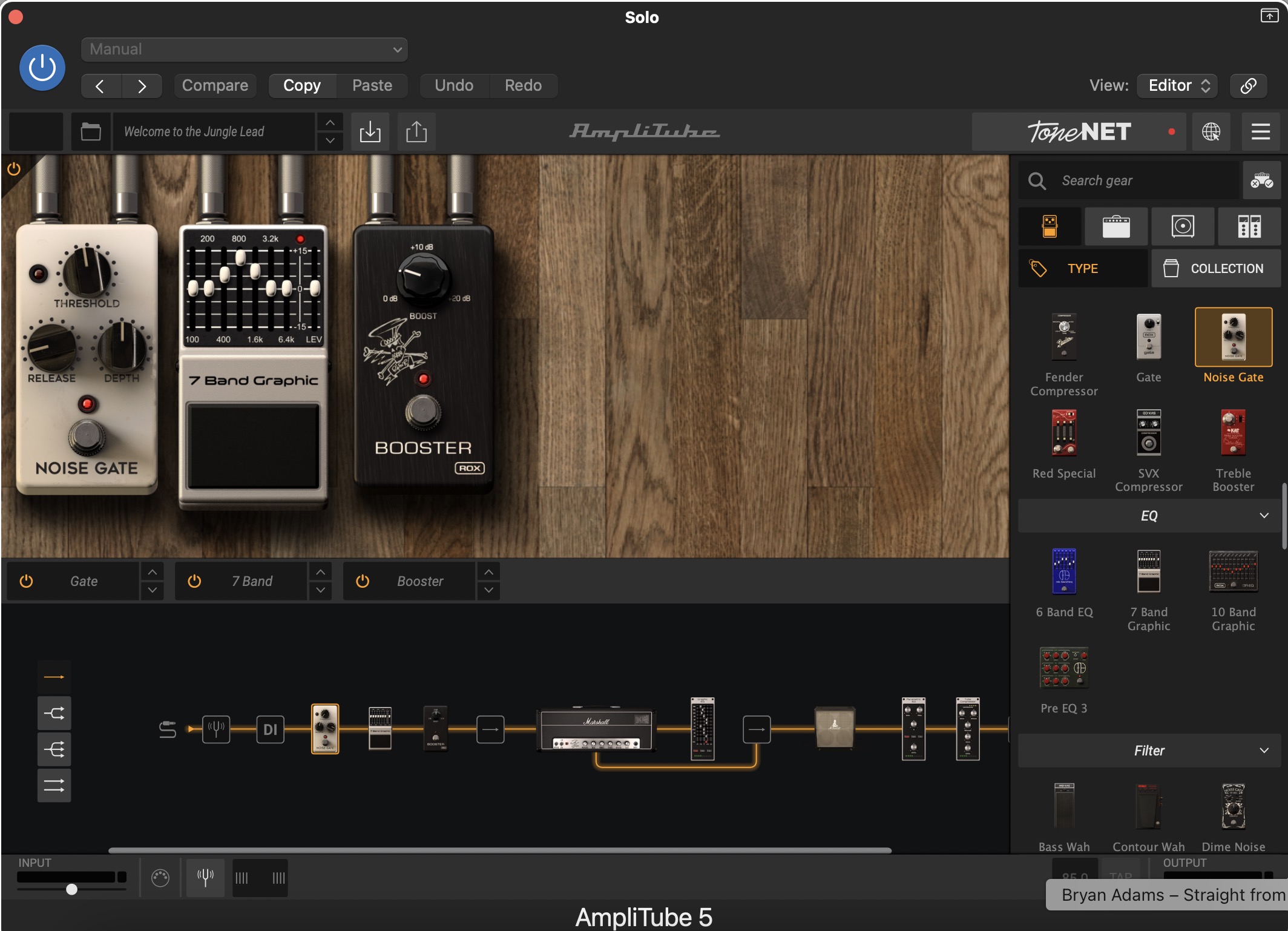This screenshot has height=931, width=1288.
Task: Click the Booster slot up arrow
Action: (x=489, y=572)
